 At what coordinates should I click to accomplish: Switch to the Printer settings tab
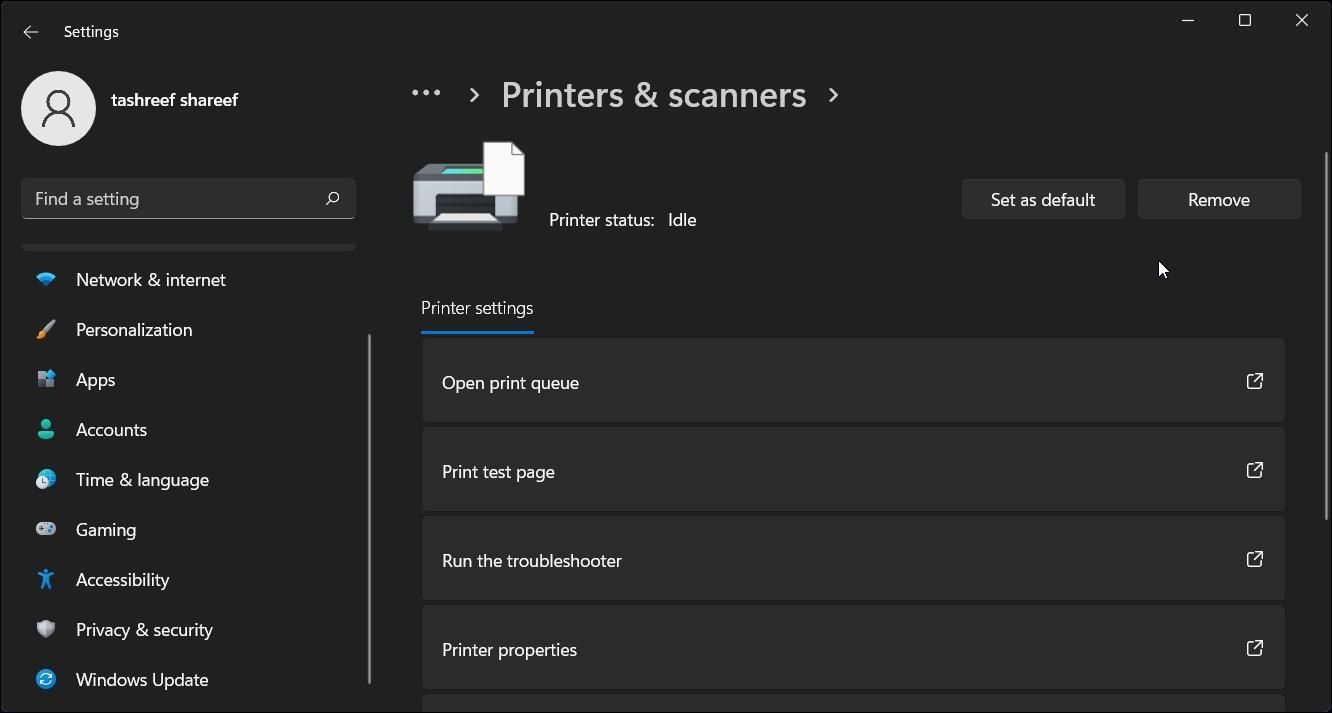coord(477,308)
